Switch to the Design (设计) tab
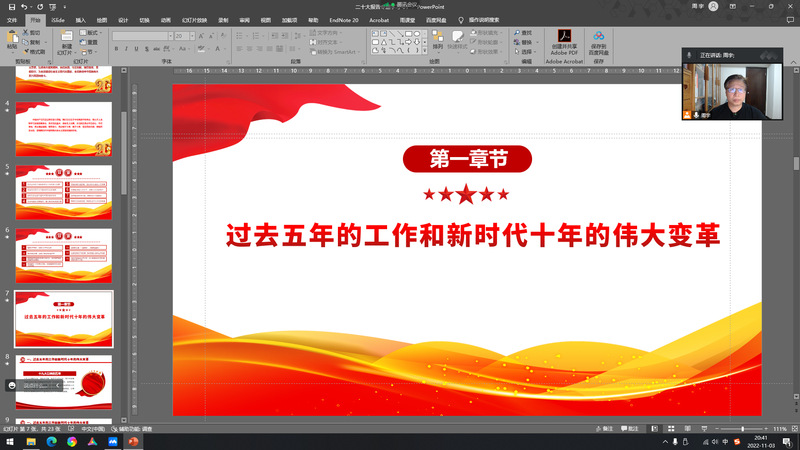 pos(123,19)
